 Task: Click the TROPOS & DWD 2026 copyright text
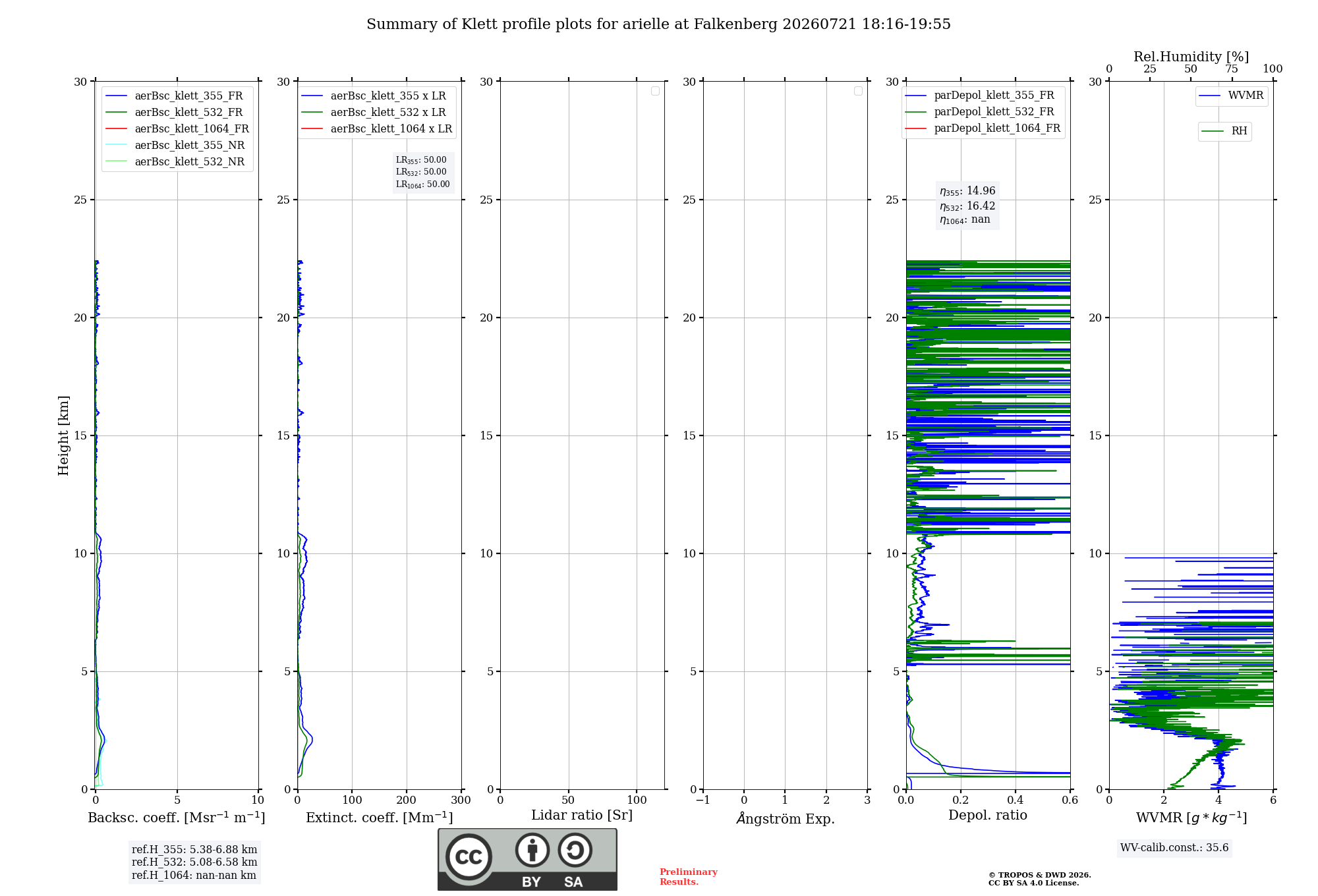[1040, 875]
